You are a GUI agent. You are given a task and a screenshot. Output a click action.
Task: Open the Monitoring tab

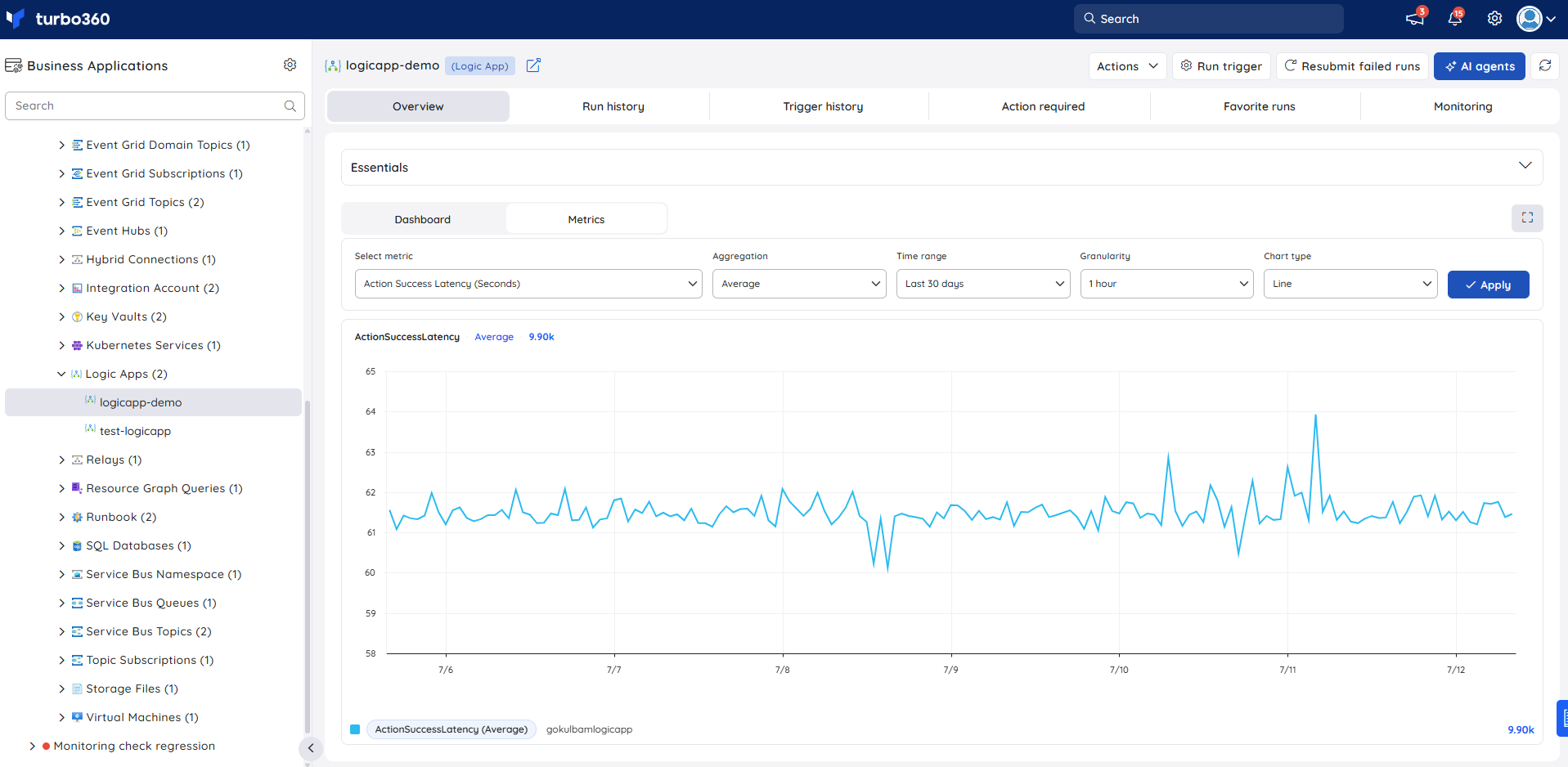pos(1462,106)
